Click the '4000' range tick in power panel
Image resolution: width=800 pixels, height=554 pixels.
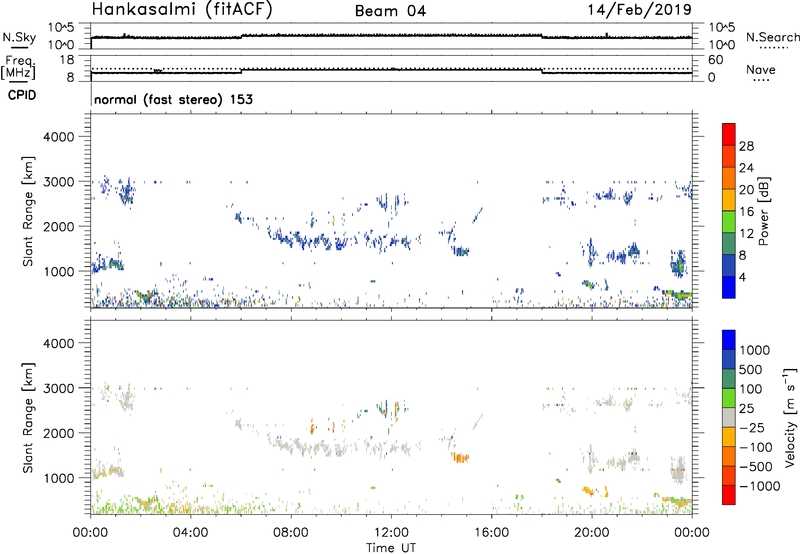(x=59, y=137)
